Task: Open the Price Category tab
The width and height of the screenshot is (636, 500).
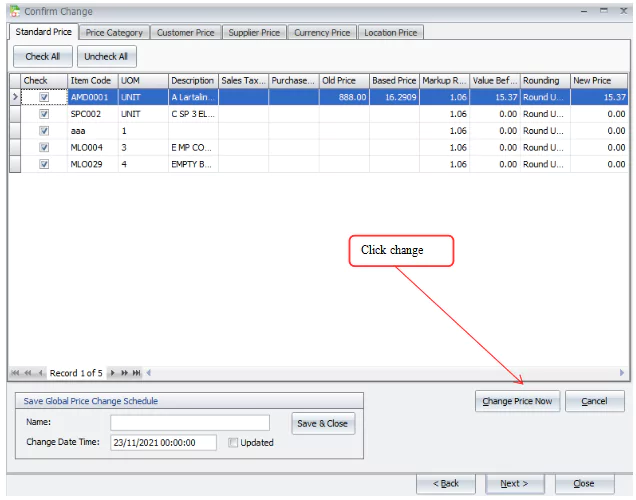Action: tap(114, 32)
